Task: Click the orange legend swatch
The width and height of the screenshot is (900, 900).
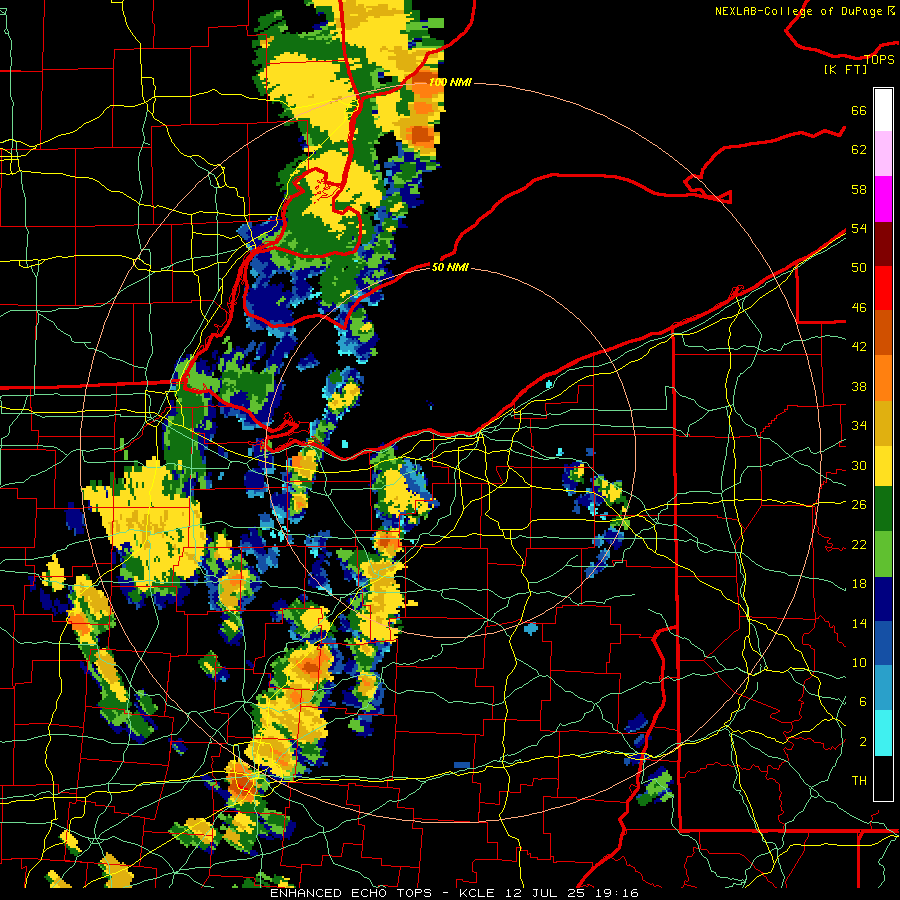Action: point(883,377)
